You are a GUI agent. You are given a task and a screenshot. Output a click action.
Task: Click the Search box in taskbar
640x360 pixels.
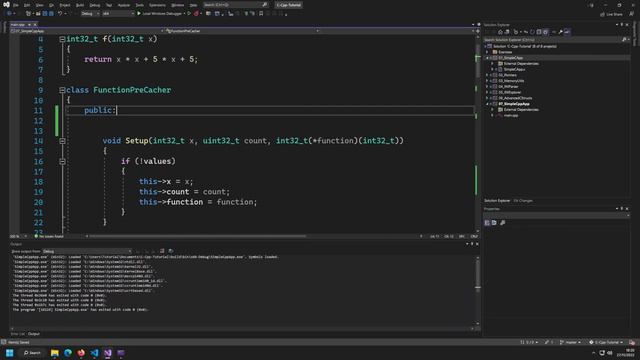(32, 353)
